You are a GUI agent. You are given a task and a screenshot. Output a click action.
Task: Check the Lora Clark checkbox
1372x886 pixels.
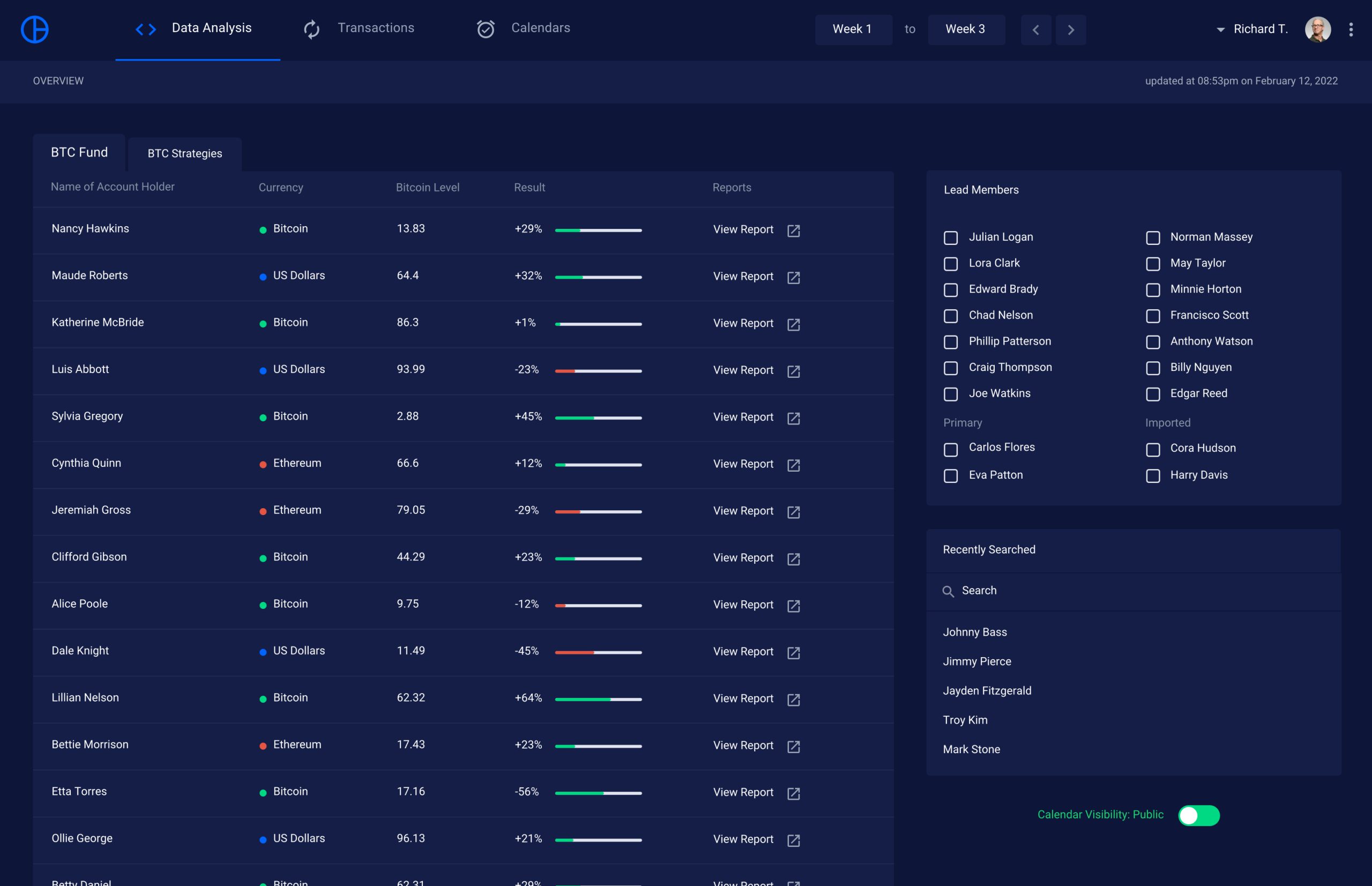pos(950,264)
